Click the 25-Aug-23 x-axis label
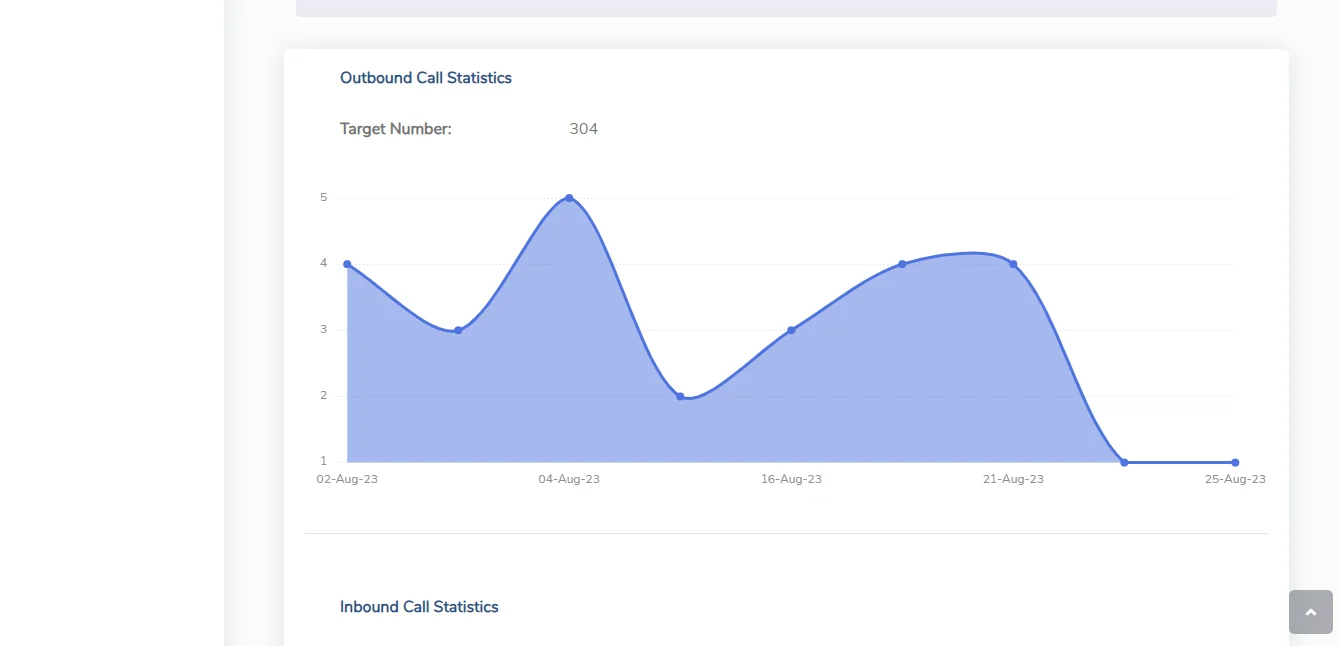1340x646 pixels. pyautogui.click(x=1235, y=479)
